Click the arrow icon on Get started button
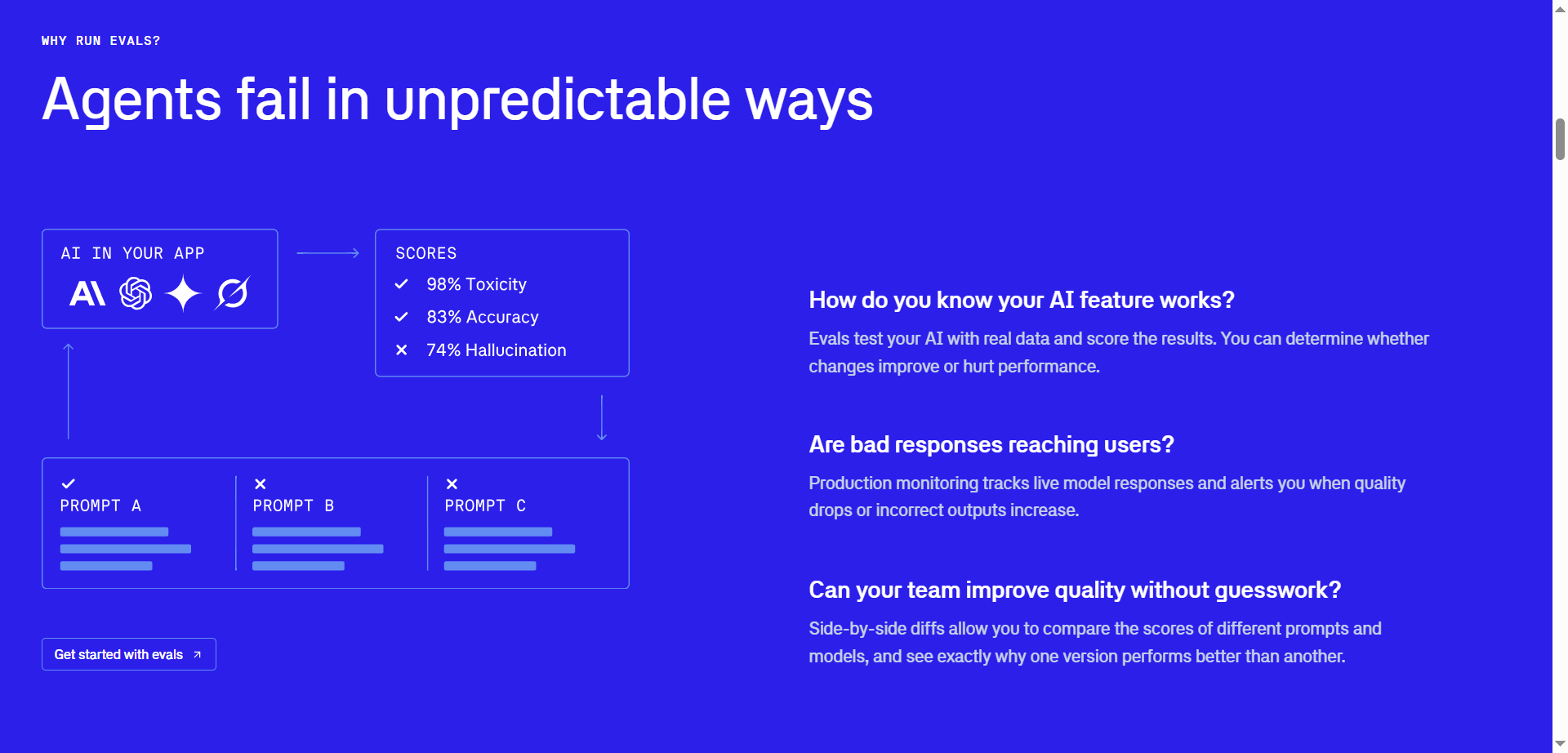1568x753 pixels. tap(197, 654)
